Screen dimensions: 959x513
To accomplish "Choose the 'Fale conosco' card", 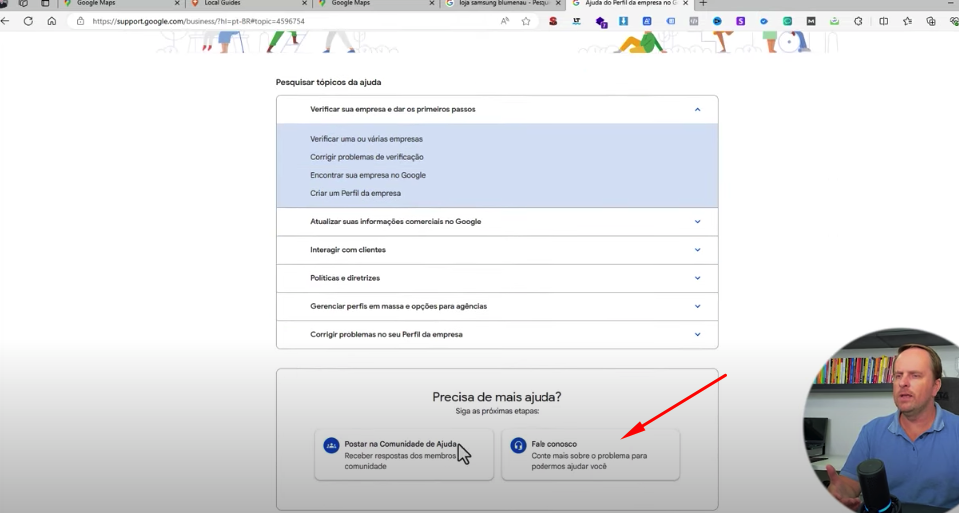I will (590, 454).
